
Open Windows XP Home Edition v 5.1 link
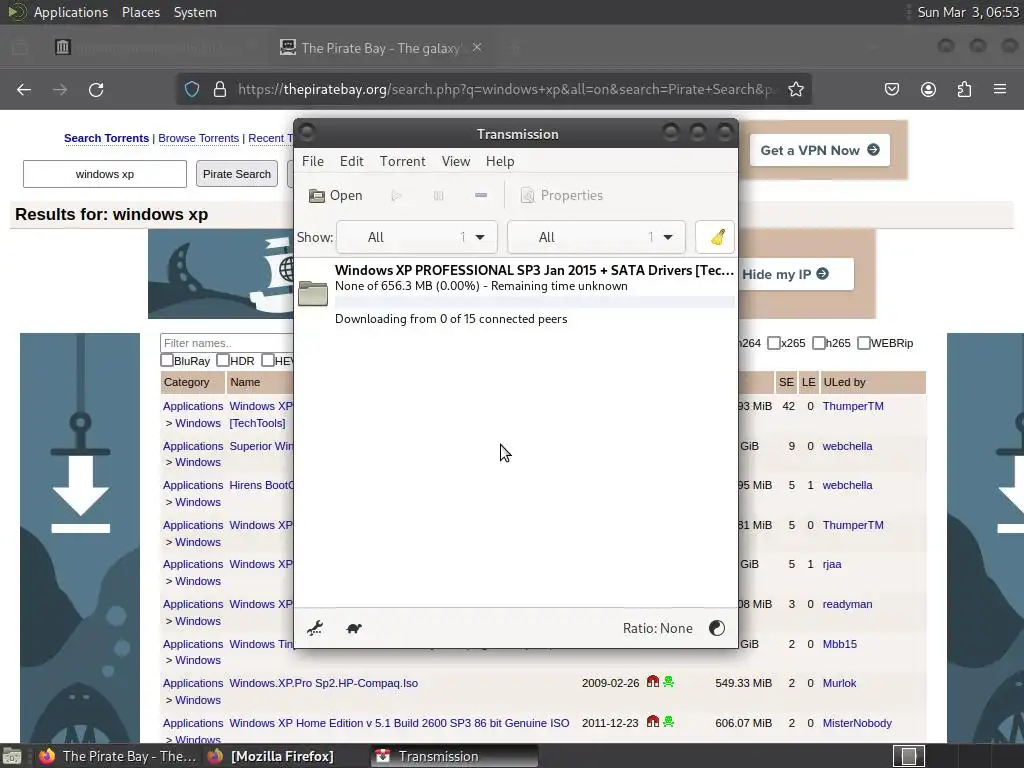click(x=399, y=723)
